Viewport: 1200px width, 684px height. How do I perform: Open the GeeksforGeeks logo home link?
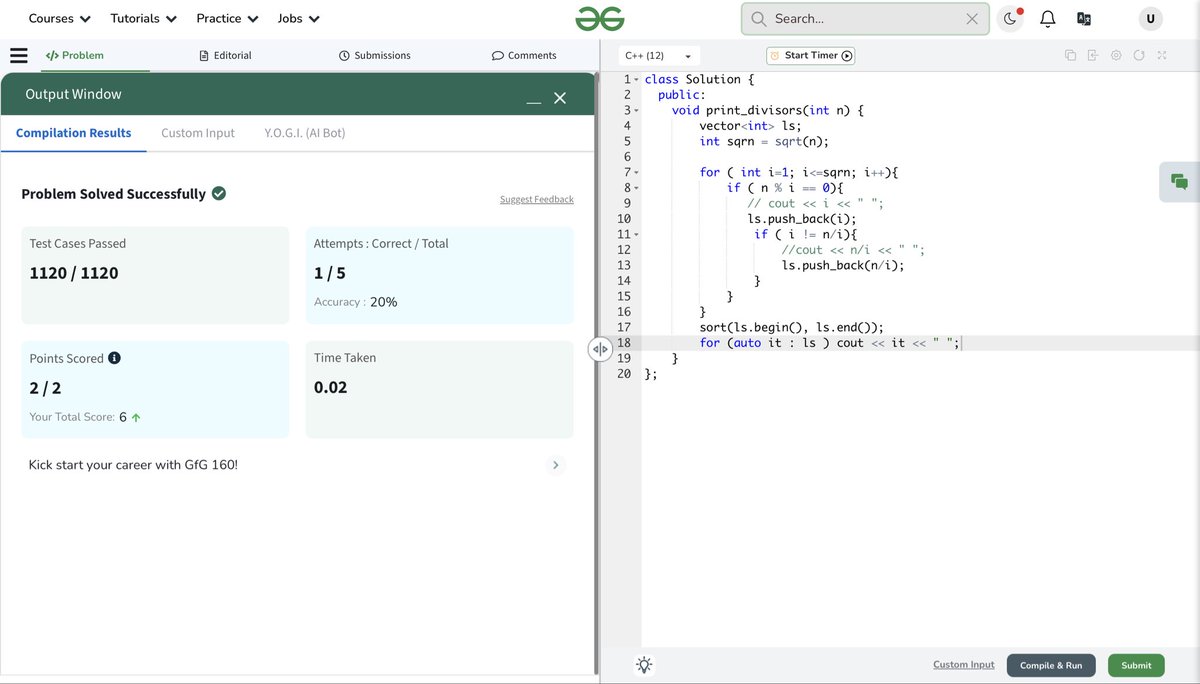600,18
